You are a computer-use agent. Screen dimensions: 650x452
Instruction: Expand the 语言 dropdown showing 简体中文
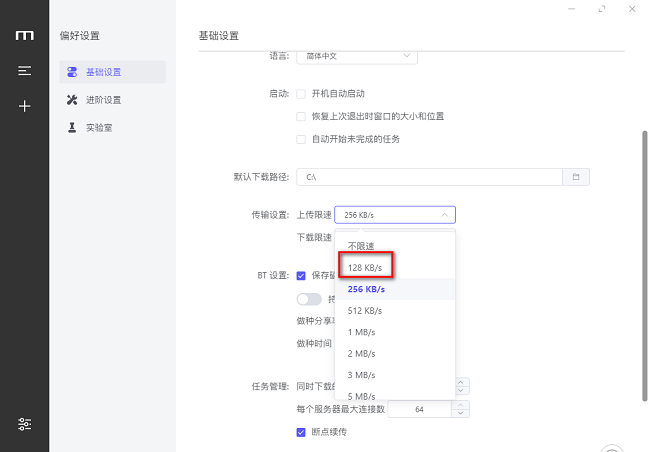[x=357, y=57]
